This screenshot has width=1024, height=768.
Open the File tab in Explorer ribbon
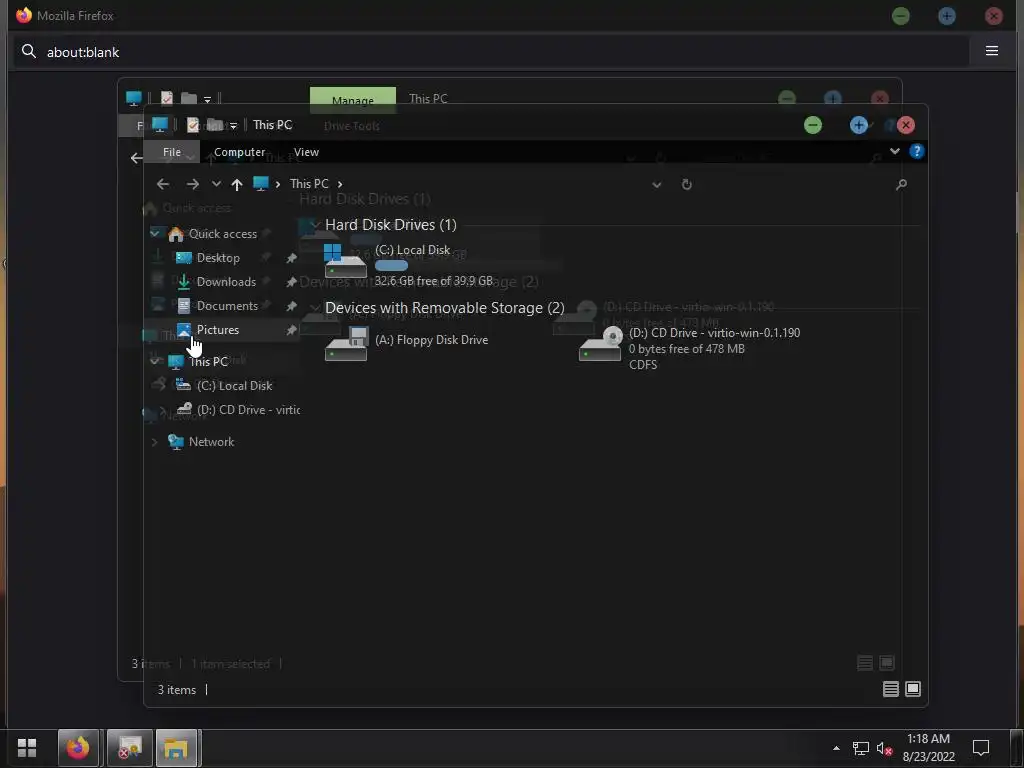(x=172, y=152)
